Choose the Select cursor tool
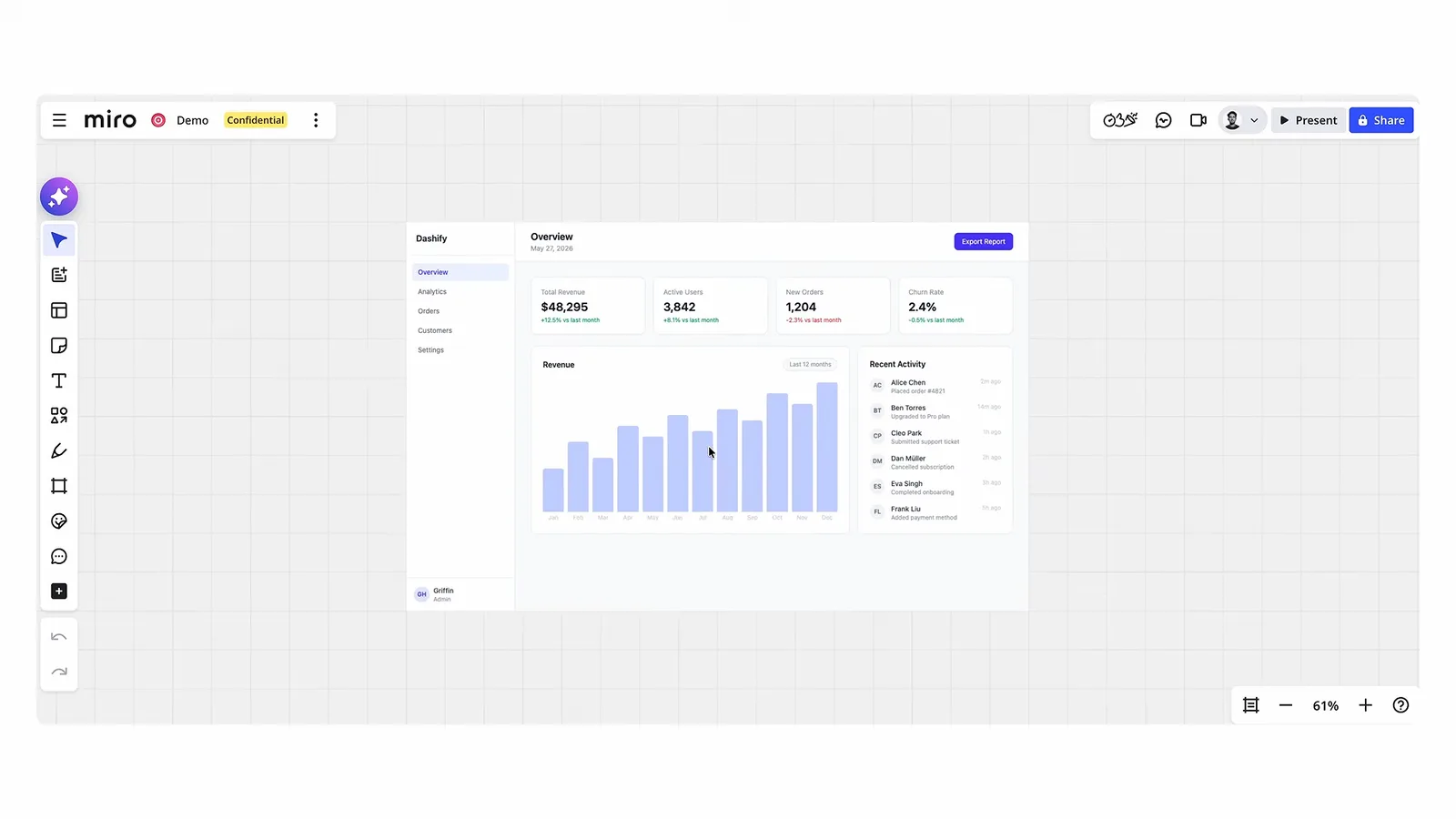Screen dimensions: 1456x819 tap(59, 240)
